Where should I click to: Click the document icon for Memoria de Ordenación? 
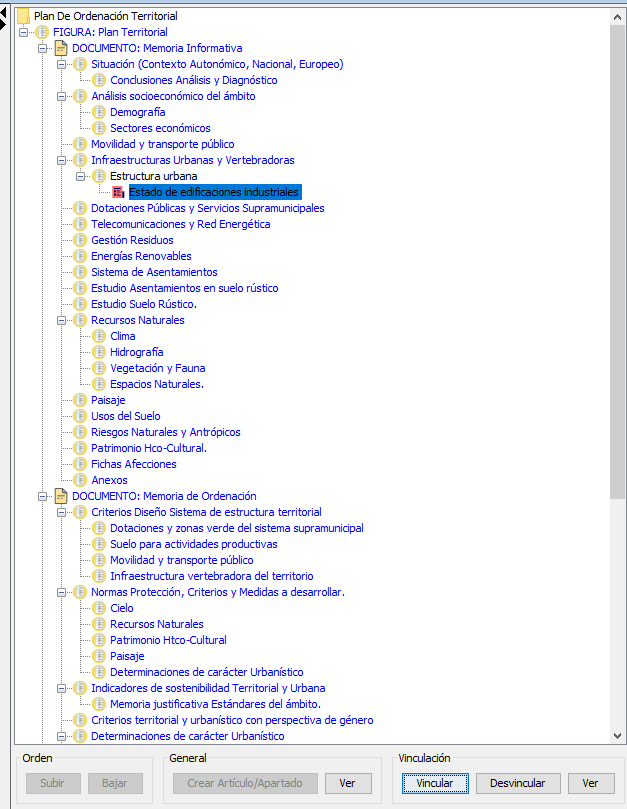(61, 496)
